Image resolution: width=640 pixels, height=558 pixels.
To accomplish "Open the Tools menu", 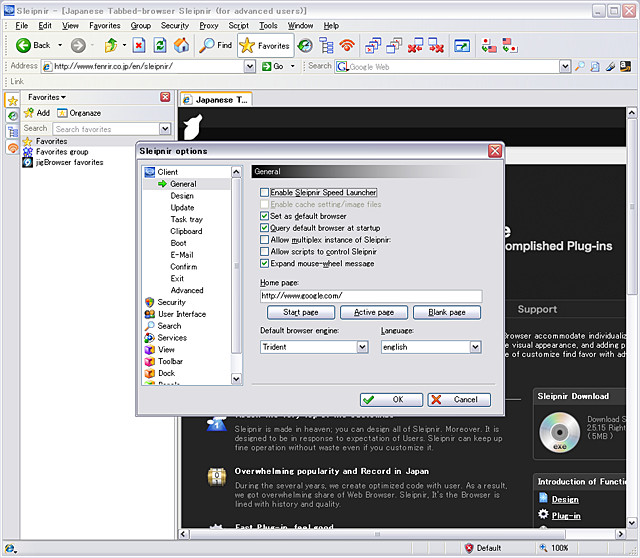I will (x=268, y=26).
